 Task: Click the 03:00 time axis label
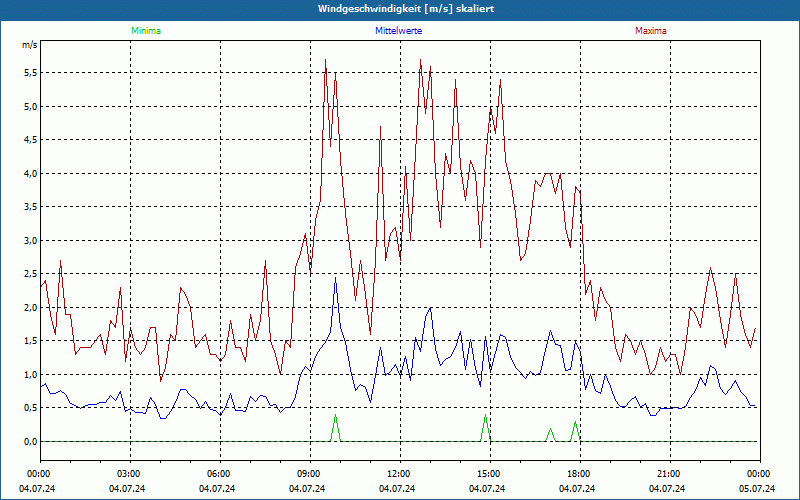130,474
